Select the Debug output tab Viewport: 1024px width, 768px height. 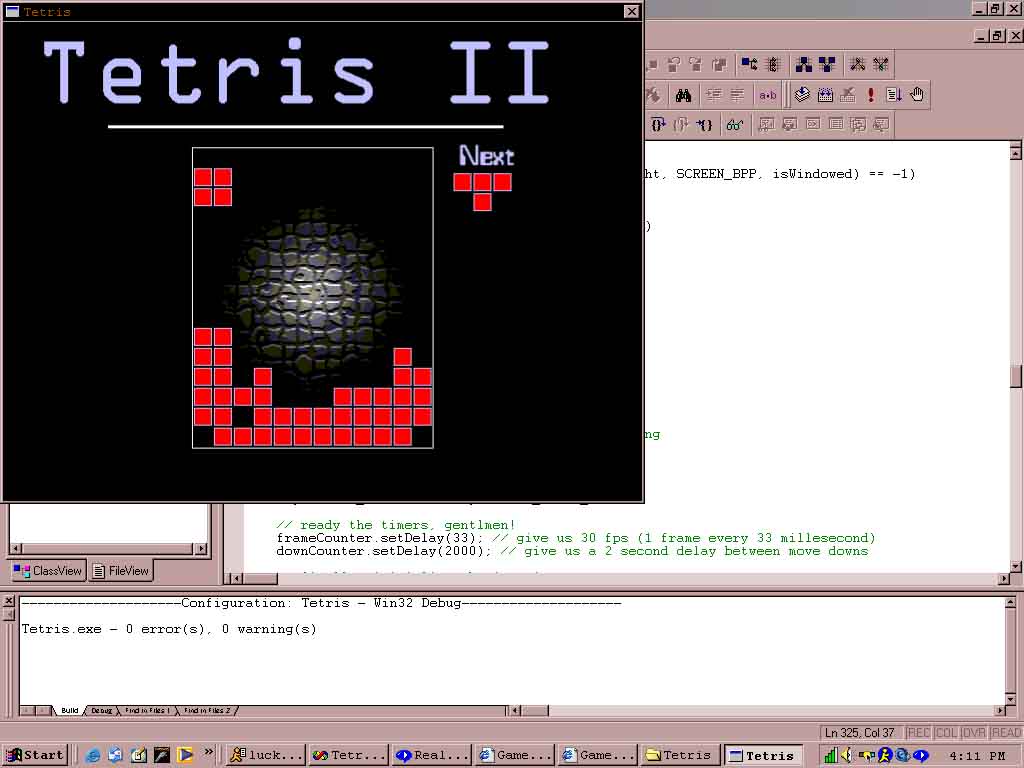click(101, 710)
